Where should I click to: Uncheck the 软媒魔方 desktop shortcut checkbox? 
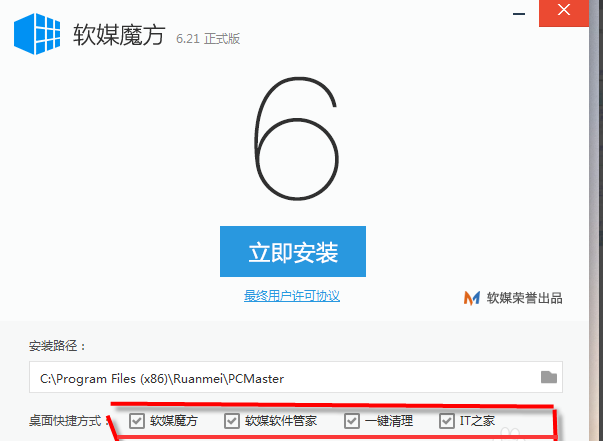[x=137, y=421]
